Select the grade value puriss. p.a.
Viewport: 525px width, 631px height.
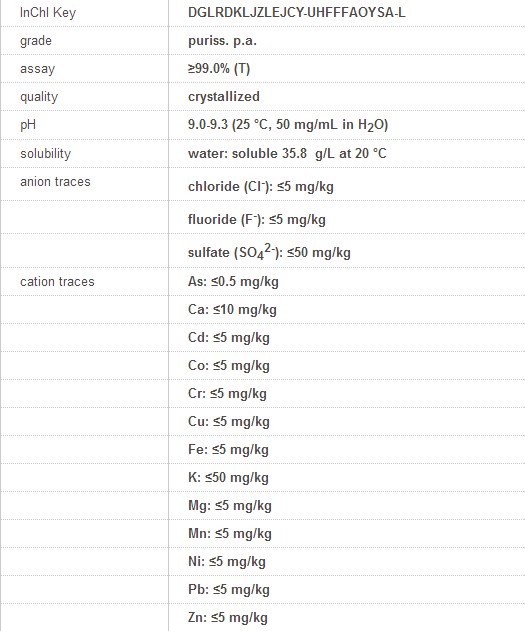click(222, 41)
